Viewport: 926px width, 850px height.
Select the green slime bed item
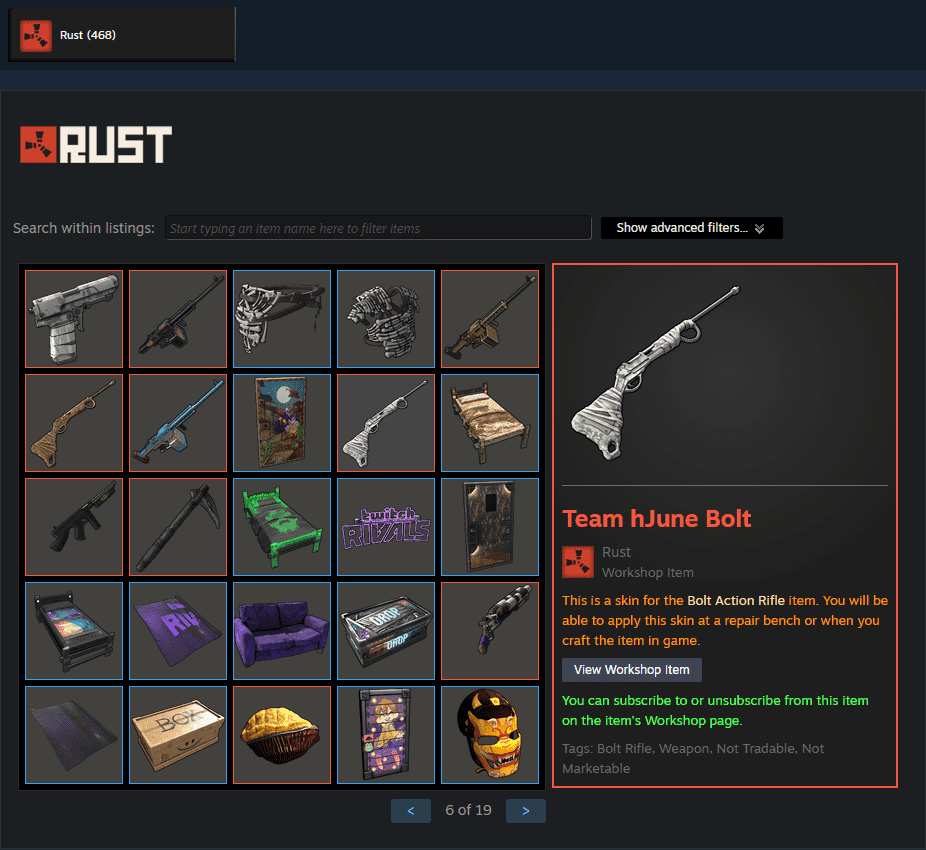[282, 527]
